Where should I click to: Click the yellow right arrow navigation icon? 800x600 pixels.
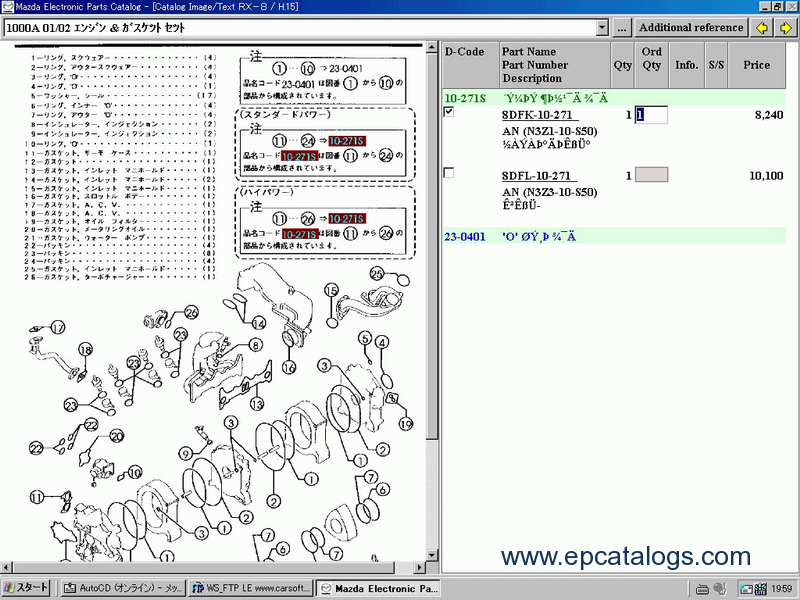[x=785, y=27]
